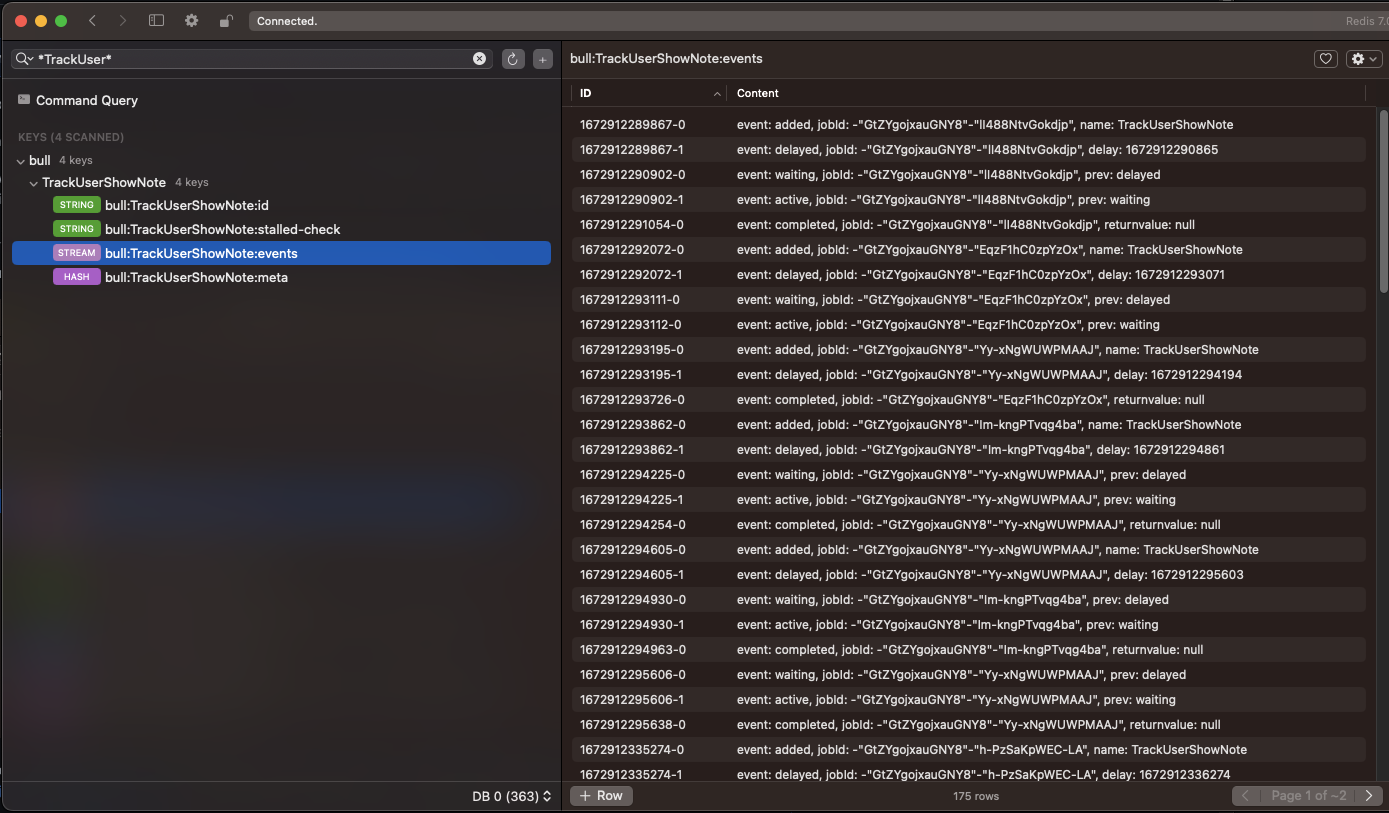Refresh the key list
Viewport: 1389px width, 813px height.
click(x=512, y=58)
